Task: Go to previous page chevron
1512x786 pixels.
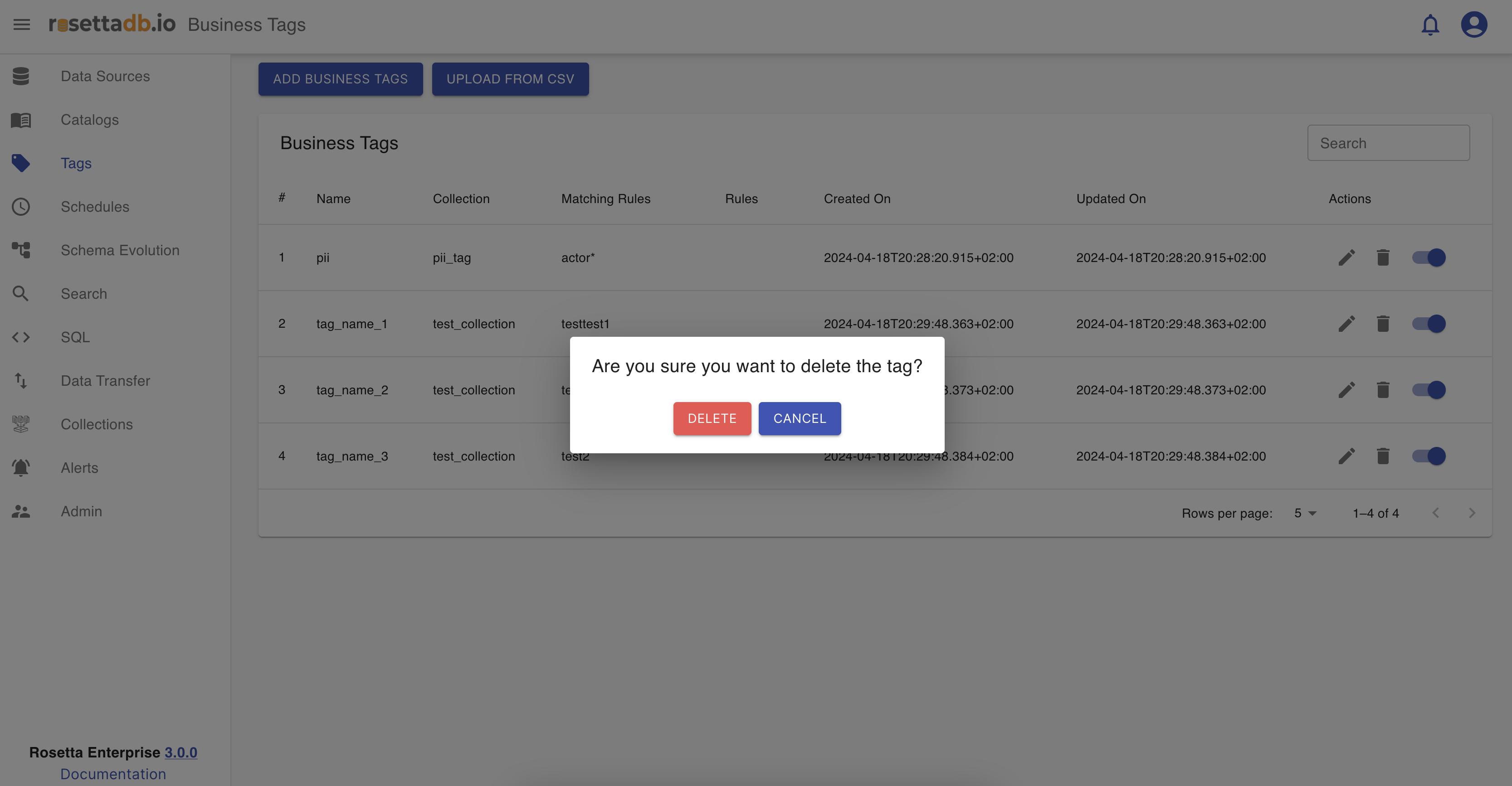Action: 1436,513
